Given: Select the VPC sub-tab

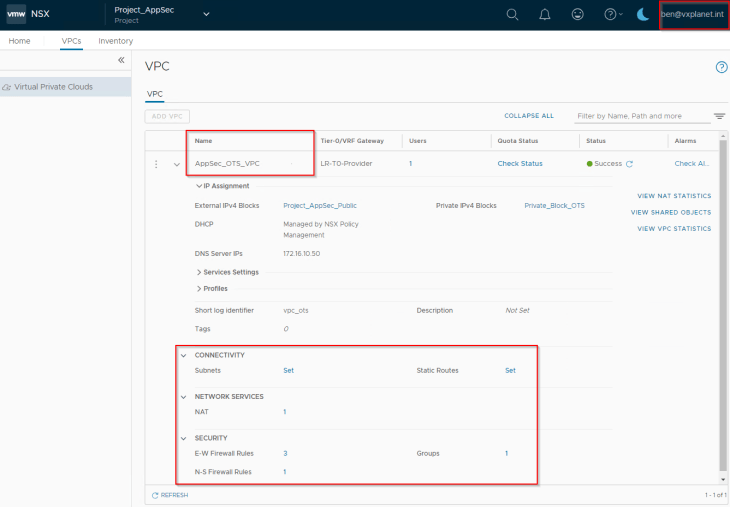Looking at the screenshot, I should (x=155, y=94).
